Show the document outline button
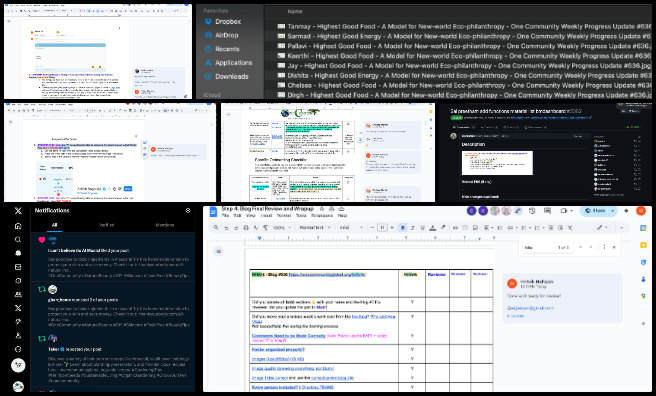Screen dimensions: 656x396 click(218, 251)
